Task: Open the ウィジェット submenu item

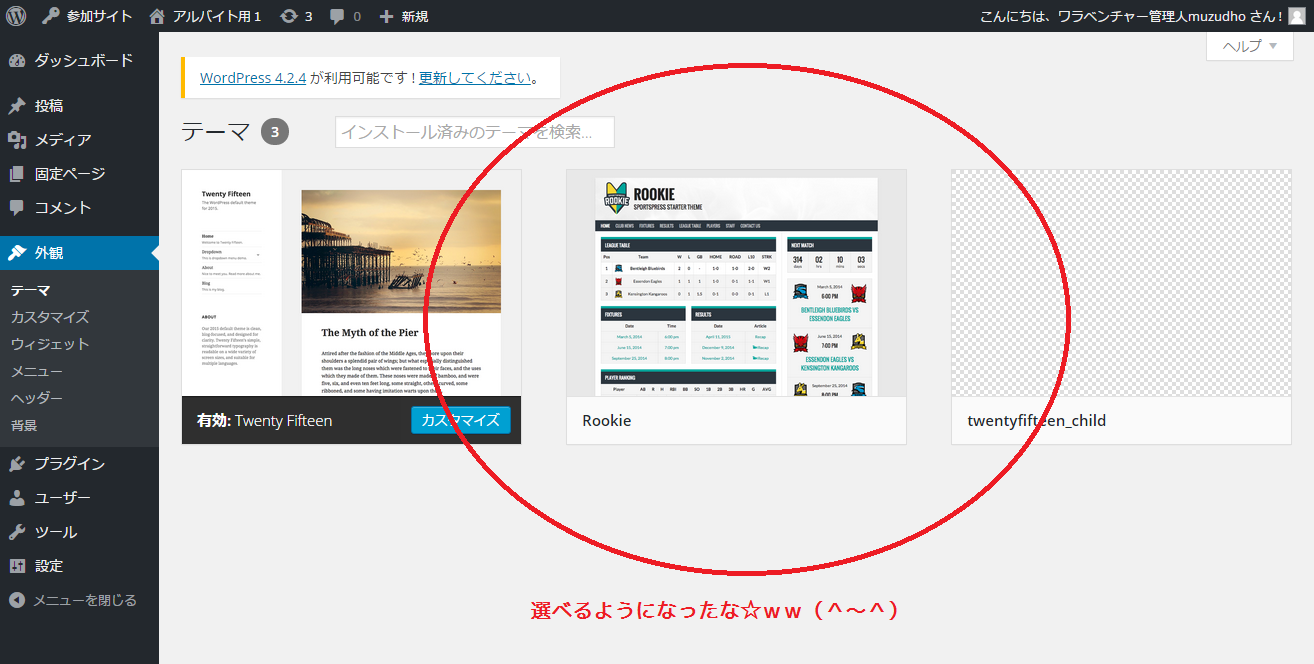Action: point(50,344)
